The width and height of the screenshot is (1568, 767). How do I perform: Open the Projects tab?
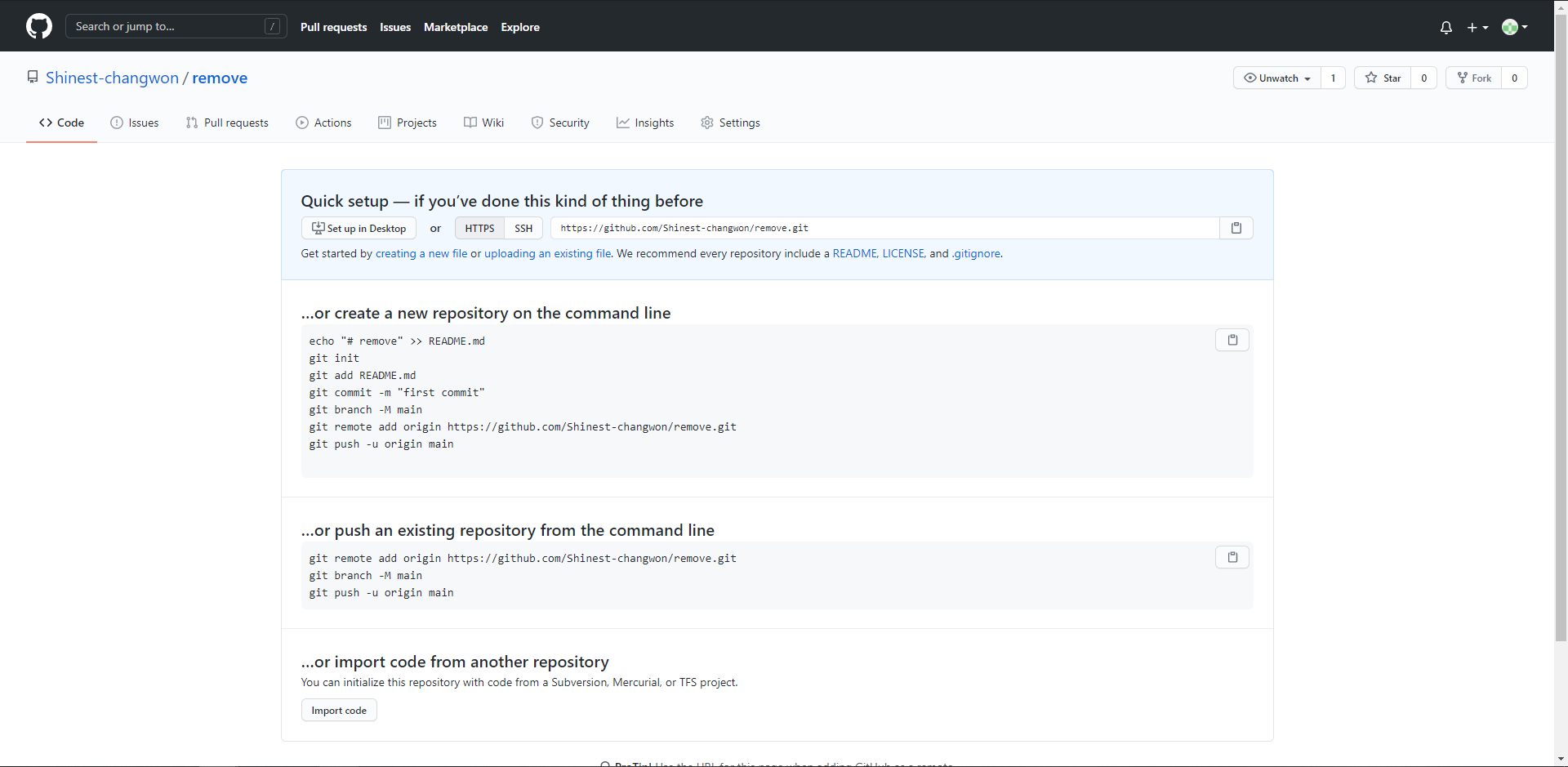408,123
